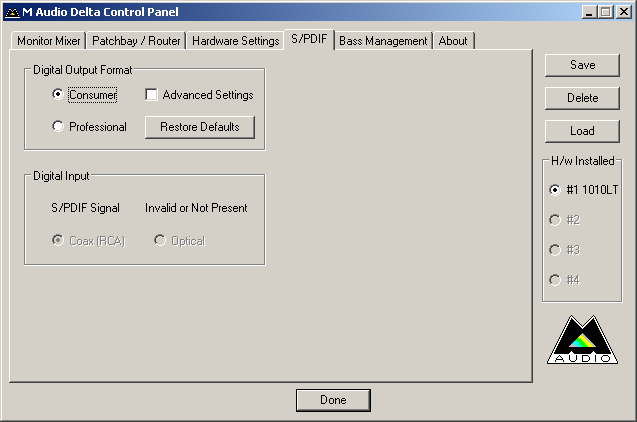The height and width of the screenshot is (422, 637).
Task: Select the #1 1010LT hardware device
Action: click(x=555, y=189)
